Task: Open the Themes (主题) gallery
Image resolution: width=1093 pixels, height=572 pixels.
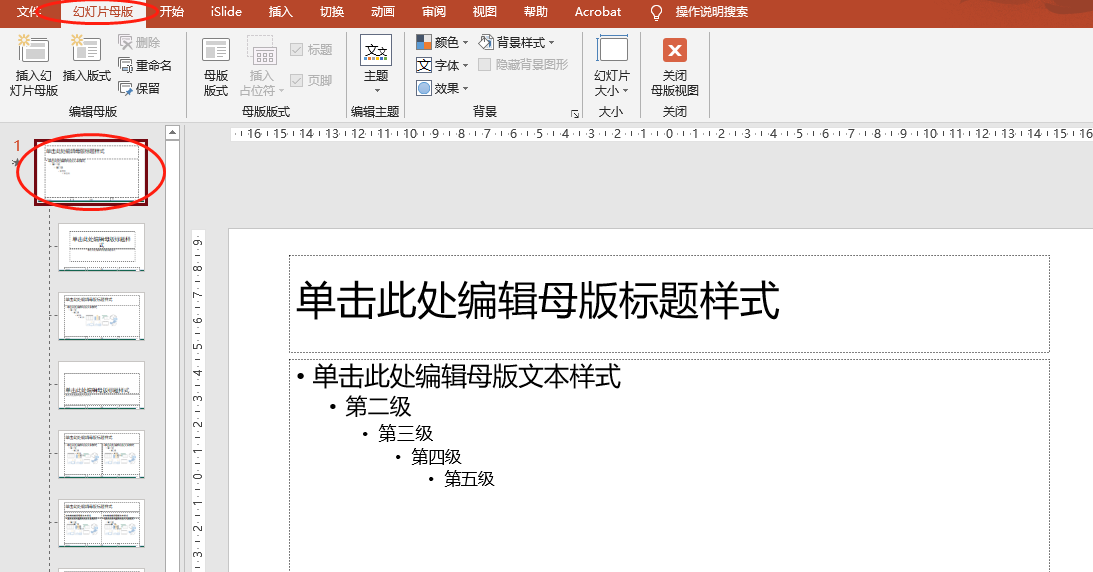Action: click(376, 64)
